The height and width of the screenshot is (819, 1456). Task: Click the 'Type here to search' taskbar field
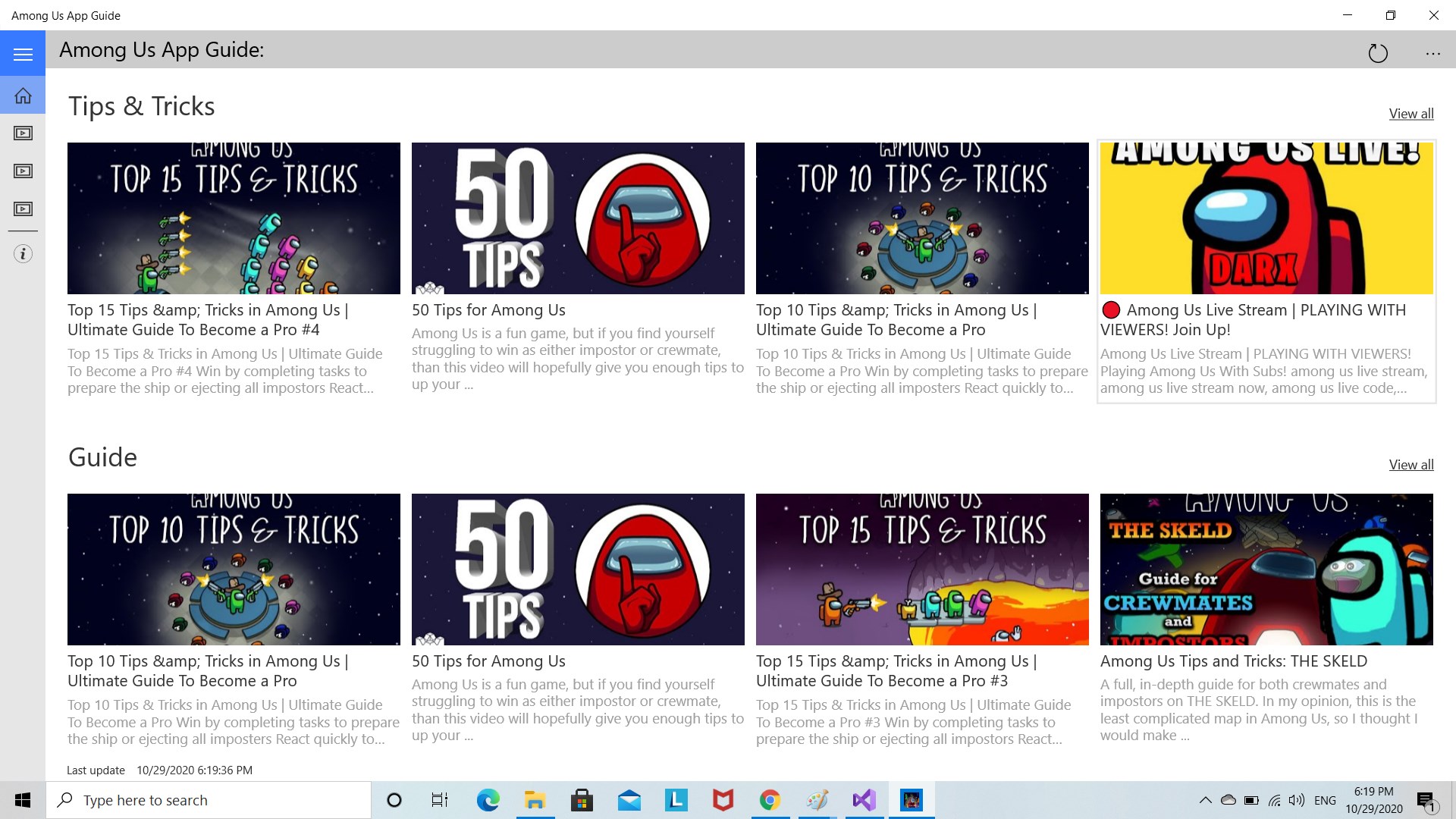209,800
